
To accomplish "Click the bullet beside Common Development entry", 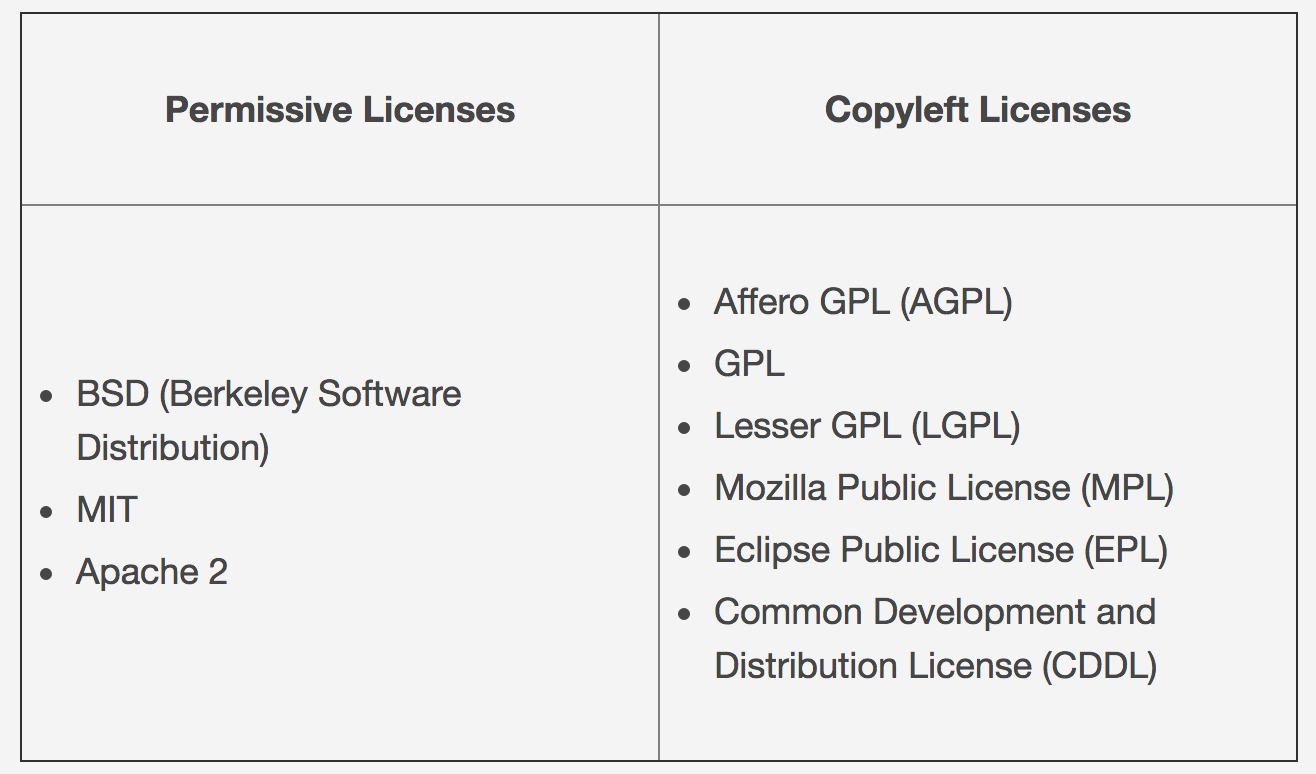I will coord(684,614).
